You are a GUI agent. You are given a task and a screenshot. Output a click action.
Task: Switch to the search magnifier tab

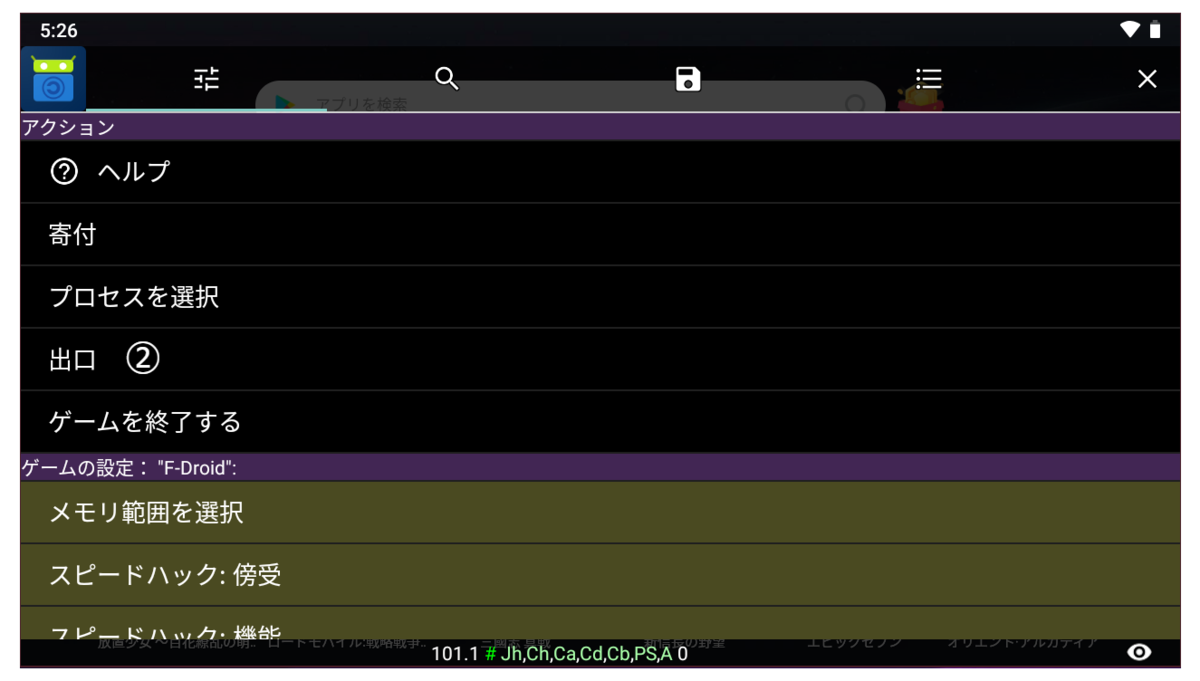tap(447, 79)
